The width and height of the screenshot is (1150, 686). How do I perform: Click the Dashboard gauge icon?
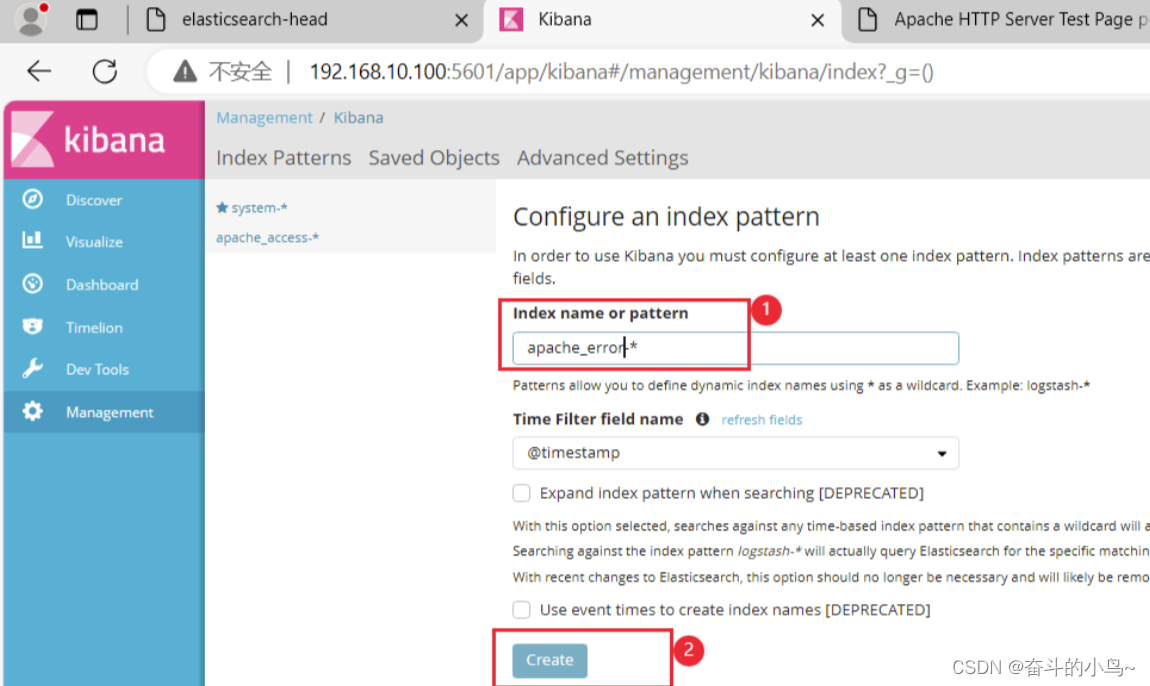[x=32, y=283]
